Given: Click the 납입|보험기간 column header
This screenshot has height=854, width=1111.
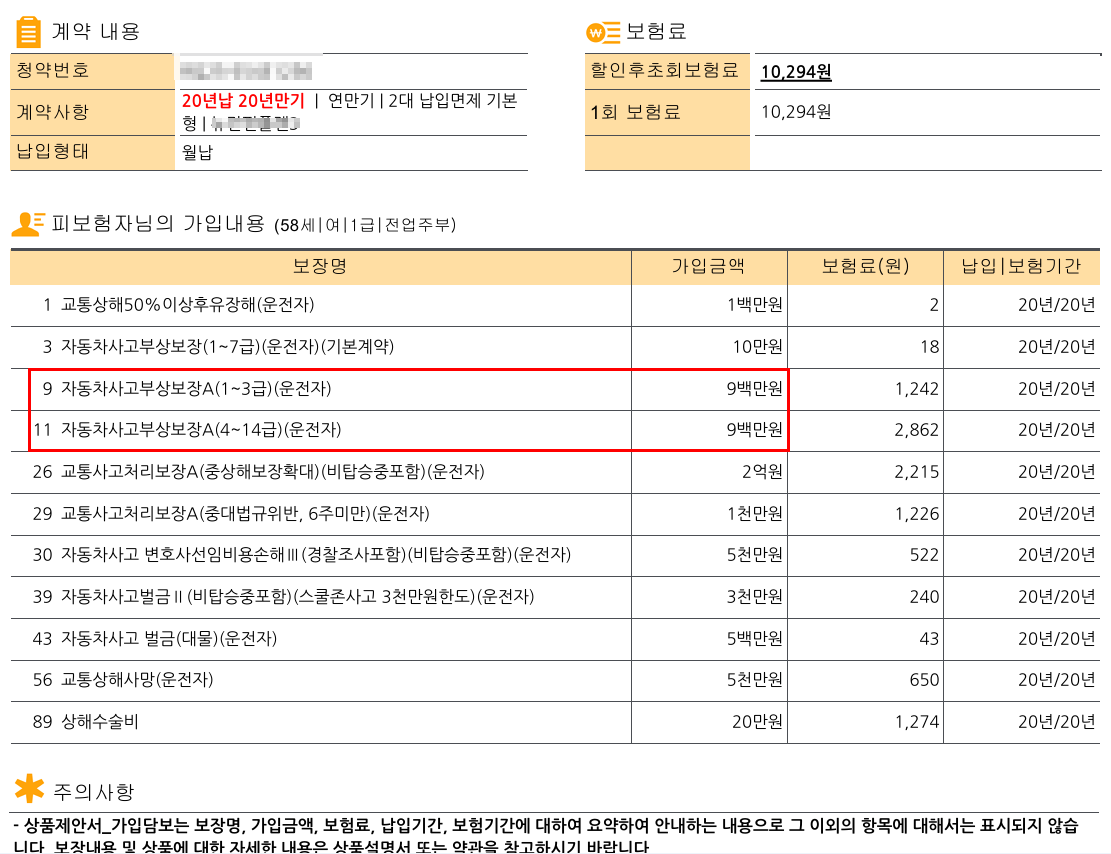Looking at the screenshot, I should [x=1021, y=266].
